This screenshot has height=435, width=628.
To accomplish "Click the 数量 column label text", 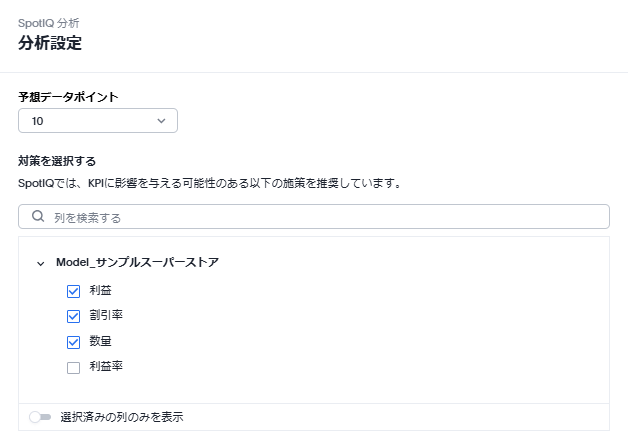I will 100,342.
